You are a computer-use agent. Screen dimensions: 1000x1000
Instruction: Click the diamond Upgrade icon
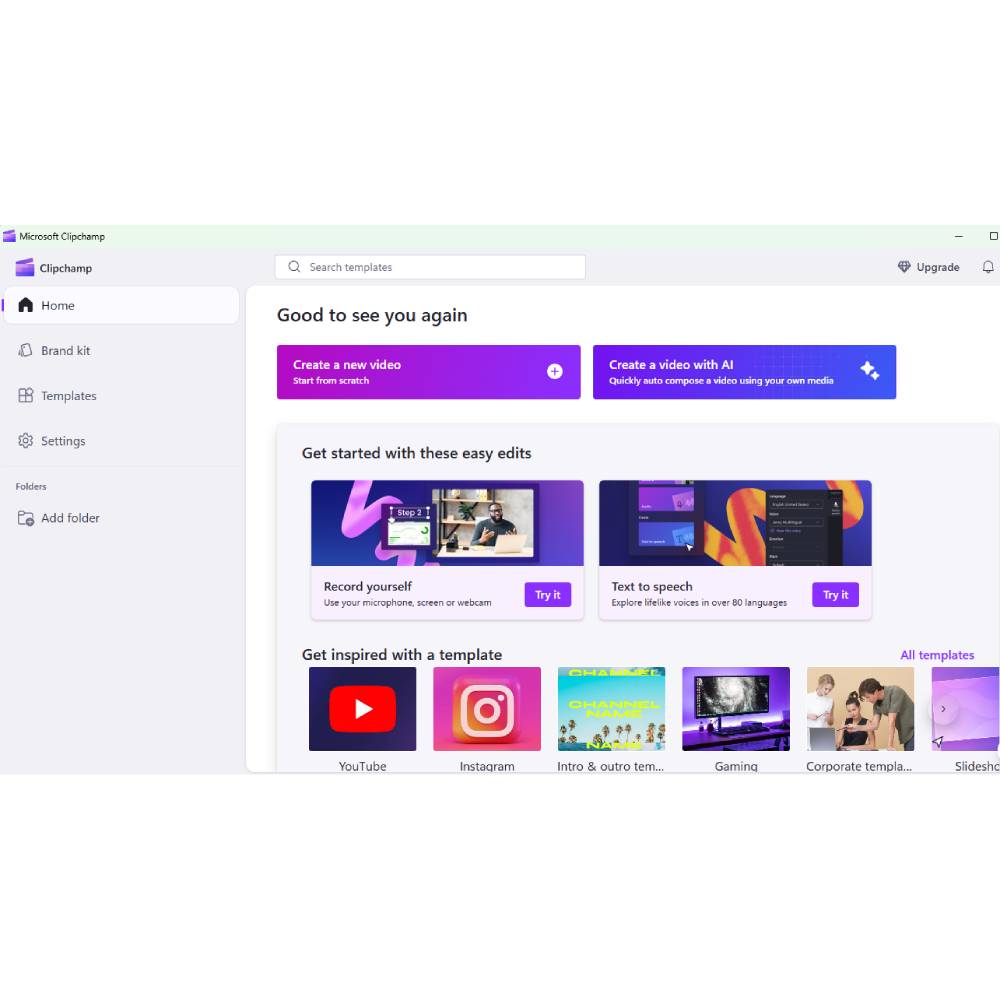click(903, 267)
